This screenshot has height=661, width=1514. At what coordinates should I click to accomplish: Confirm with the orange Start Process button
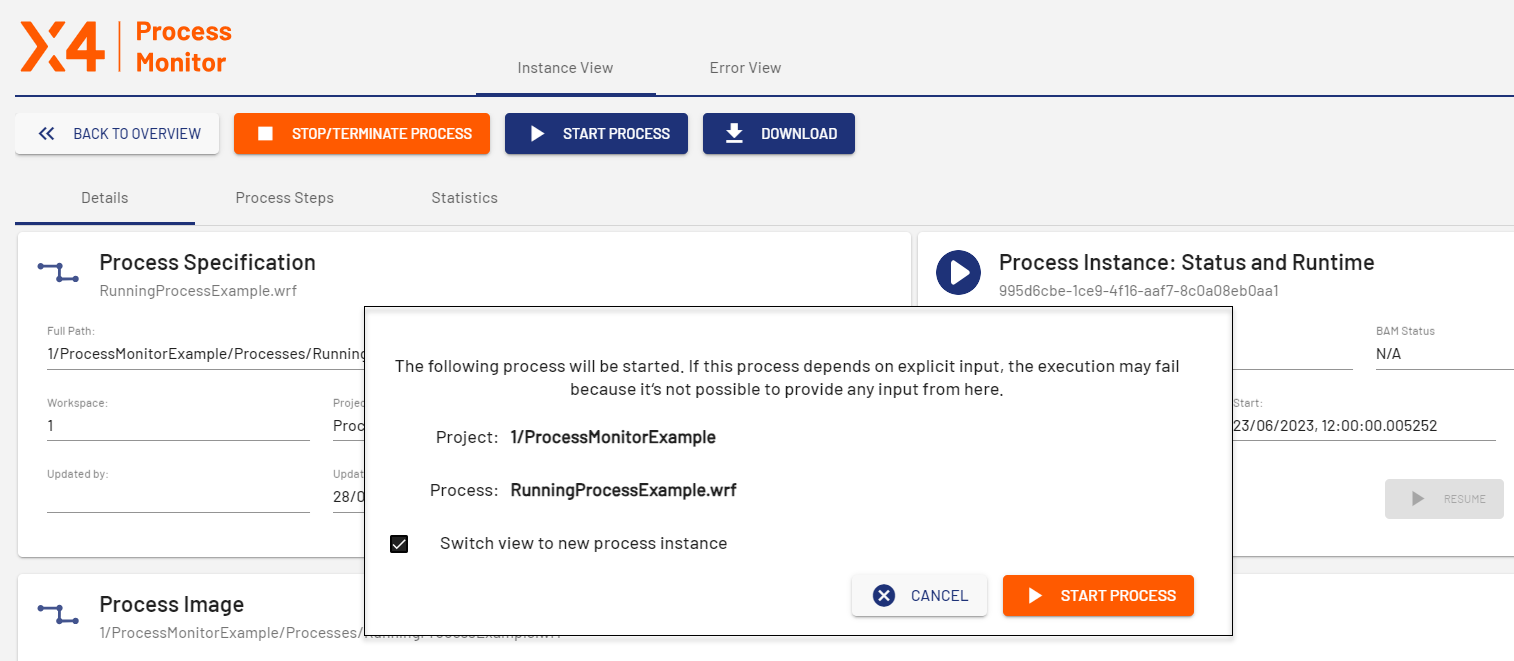[1098, 596]
